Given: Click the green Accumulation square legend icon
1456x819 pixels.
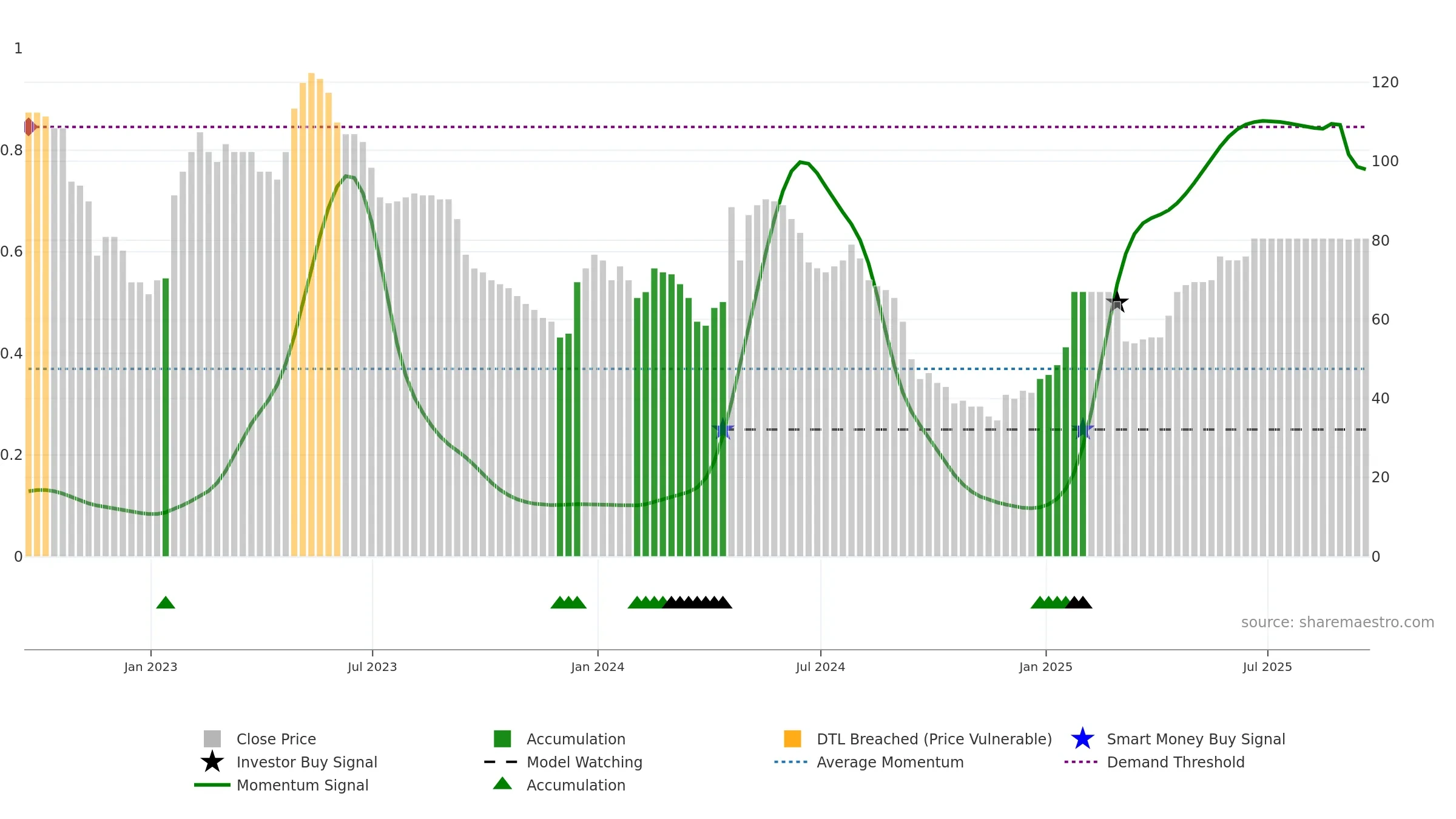Looking at the screenshot, I should (x=502, y=739).
